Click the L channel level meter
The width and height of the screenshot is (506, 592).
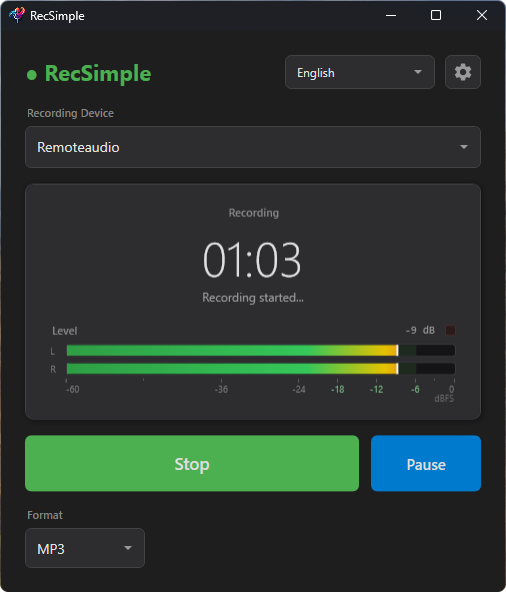point(261,350)
